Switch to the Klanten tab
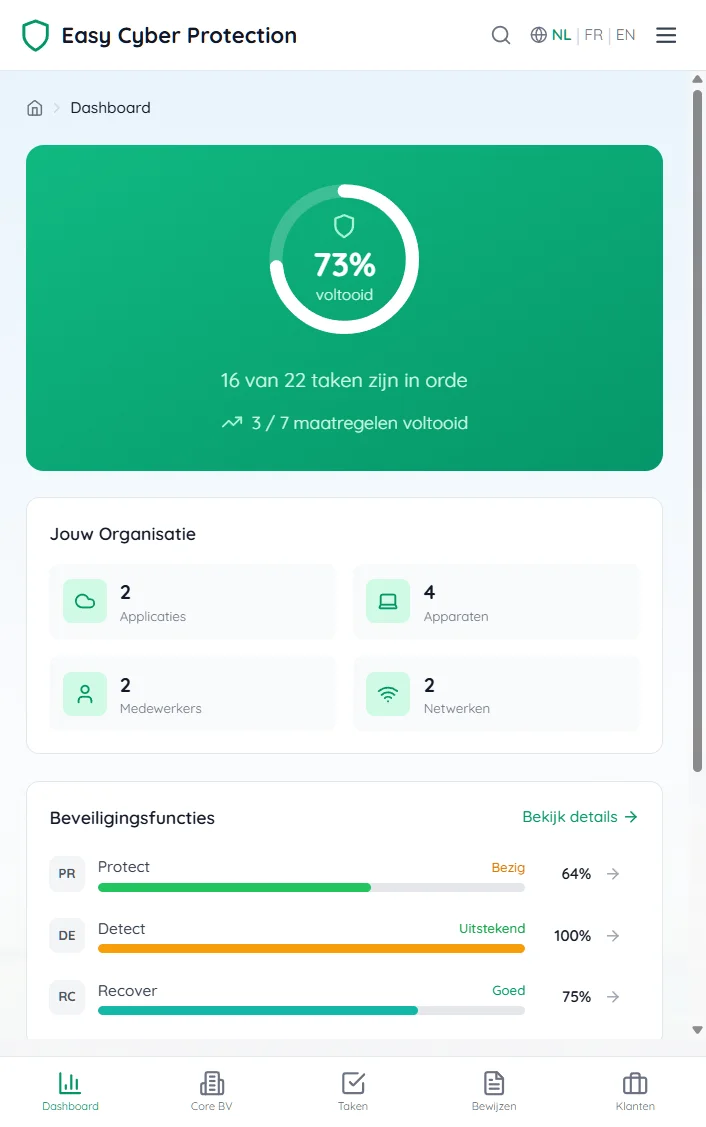Image resolution: width=706 pixels, height=1127 pixels. tap(635, 1089)
